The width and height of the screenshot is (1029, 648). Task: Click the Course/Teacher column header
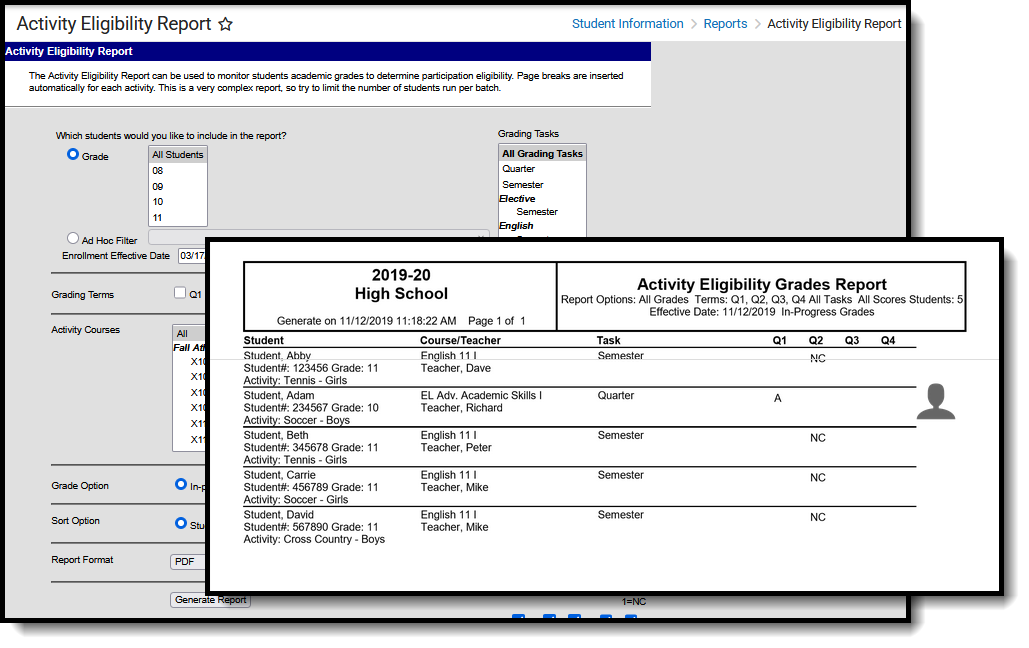[x=460, y=340]
